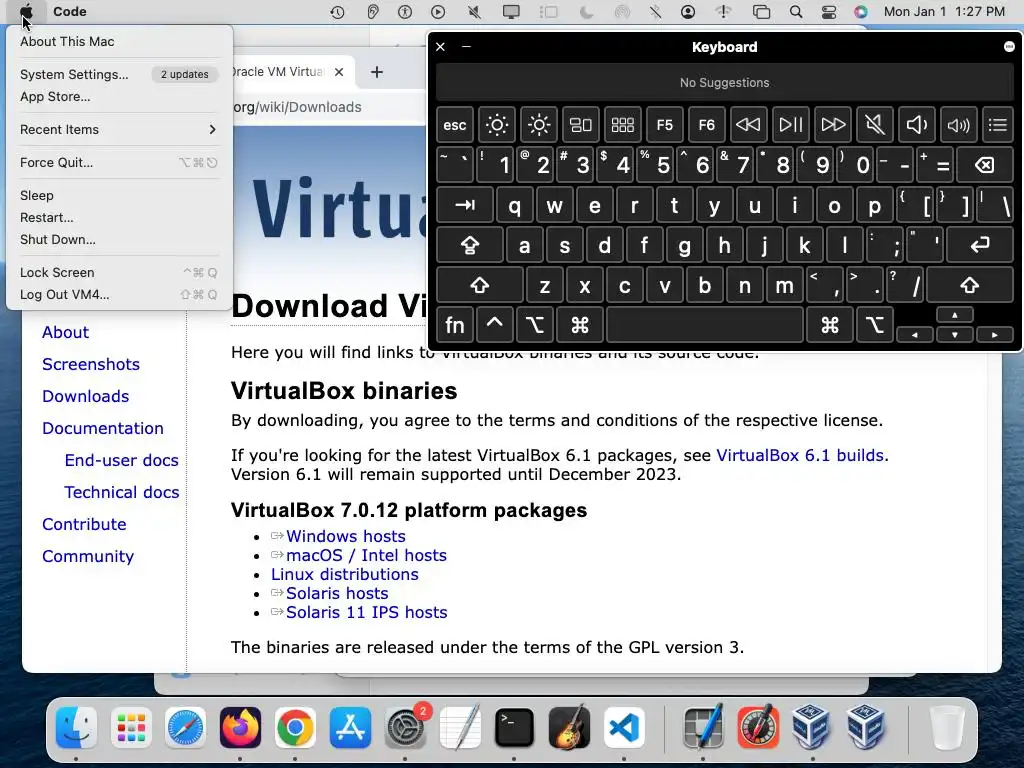Toggle the control key
This screenshot has width=1024, height=768.
point(494,325)
